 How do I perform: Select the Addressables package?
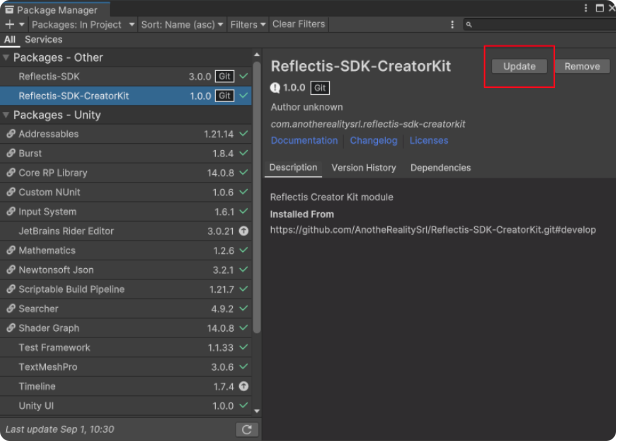[x=126, y=134]
